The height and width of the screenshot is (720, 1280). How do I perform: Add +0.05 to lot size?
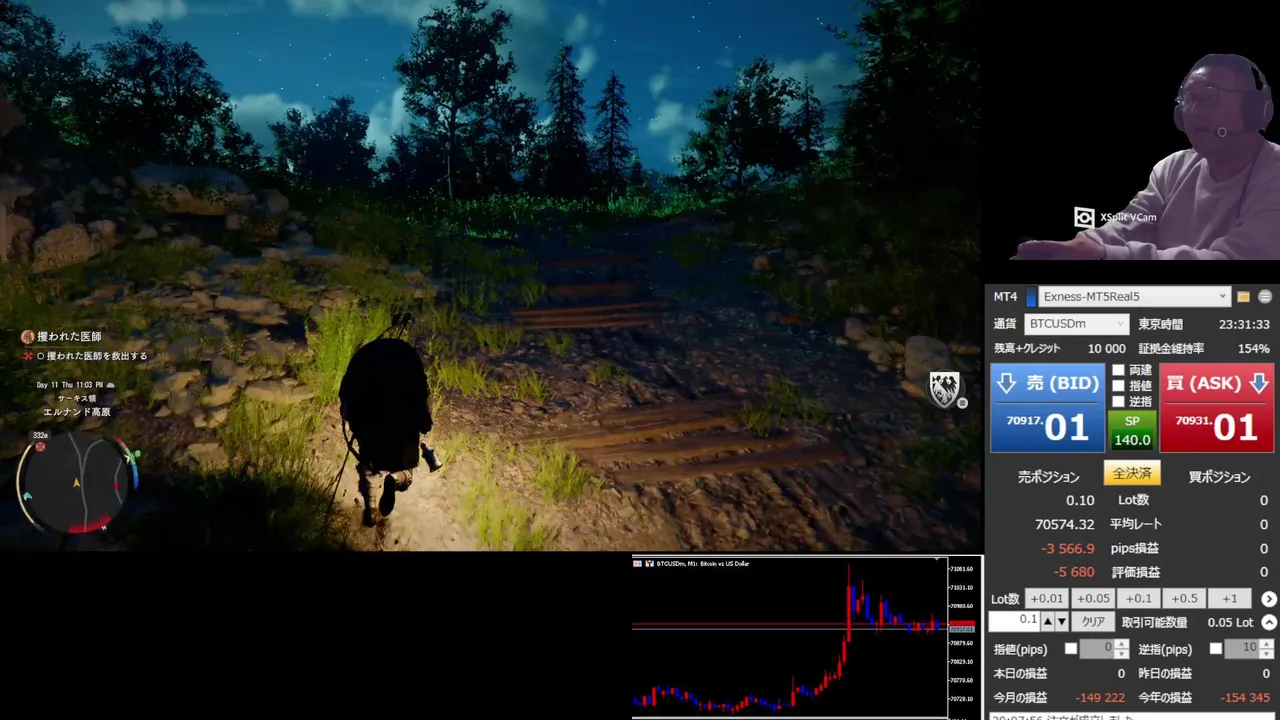(x=1093, y=599)
